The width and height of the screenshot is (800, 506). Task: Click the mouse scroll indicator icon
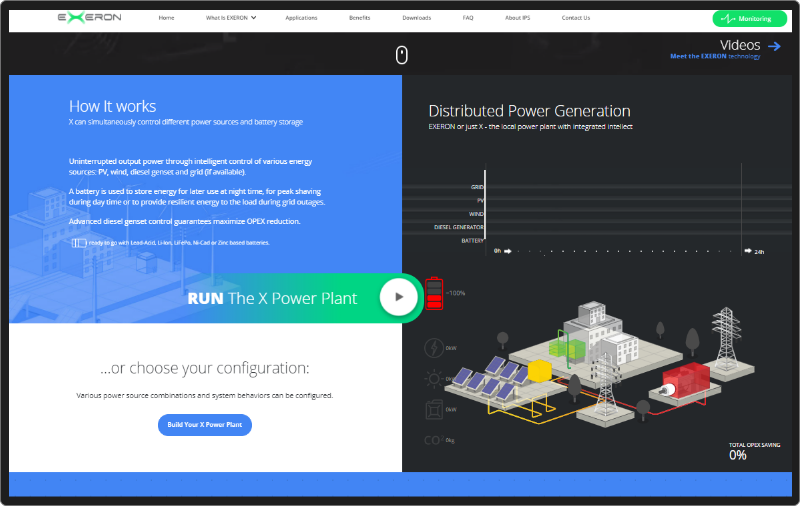(x=402, y=55)
